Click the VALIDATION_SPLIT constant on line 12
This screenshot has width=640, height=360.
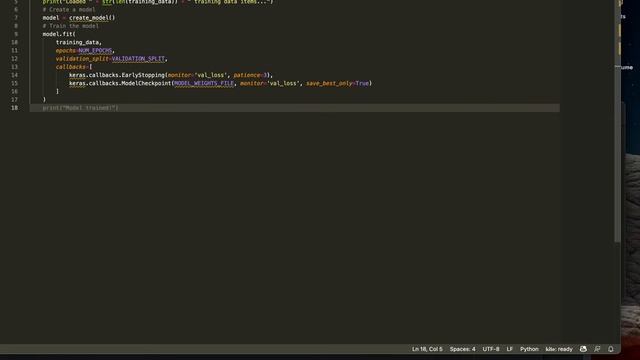[x=138, y=59]
